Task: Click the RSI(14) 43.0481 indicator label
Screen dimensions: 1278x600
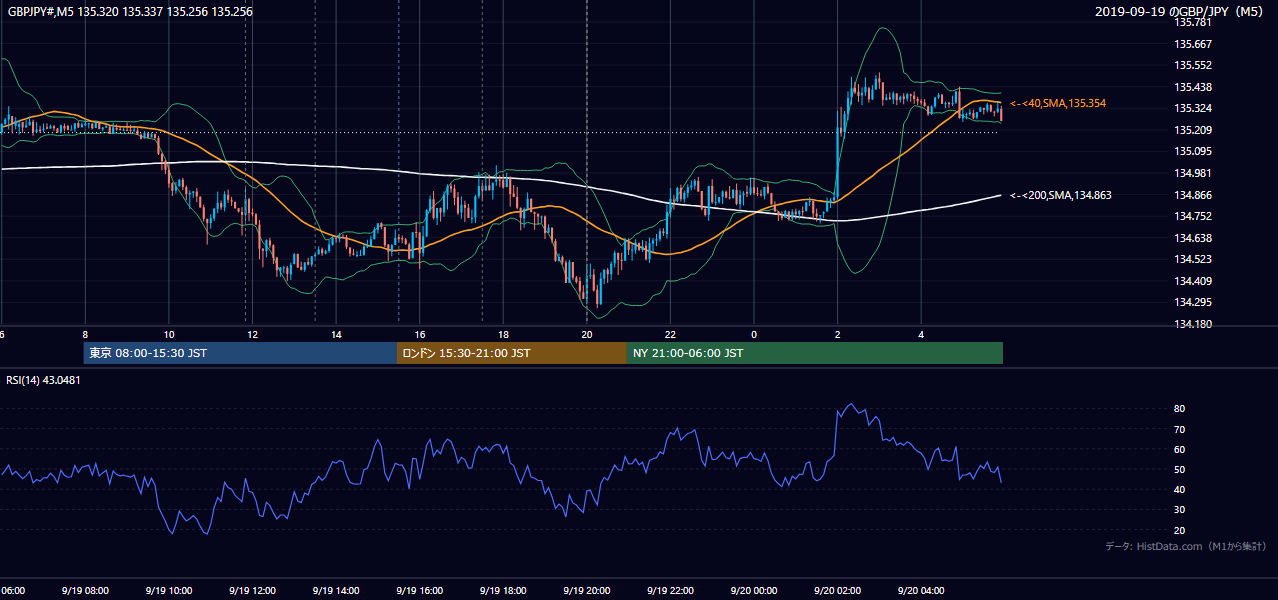Action: 44,380
